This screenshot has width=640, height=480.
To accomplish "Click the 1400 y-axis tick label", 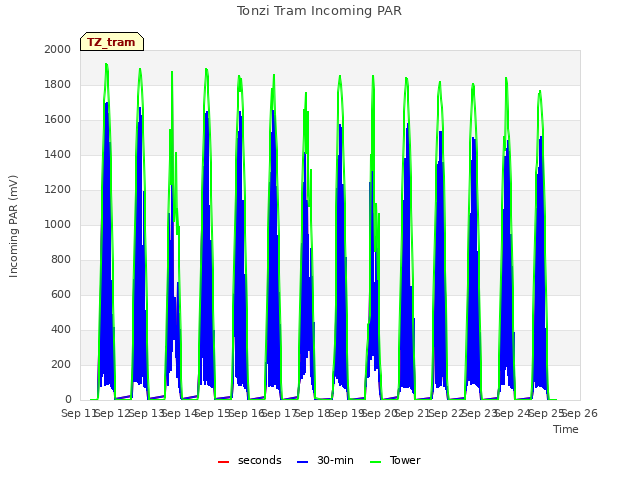I will point(58,154).
